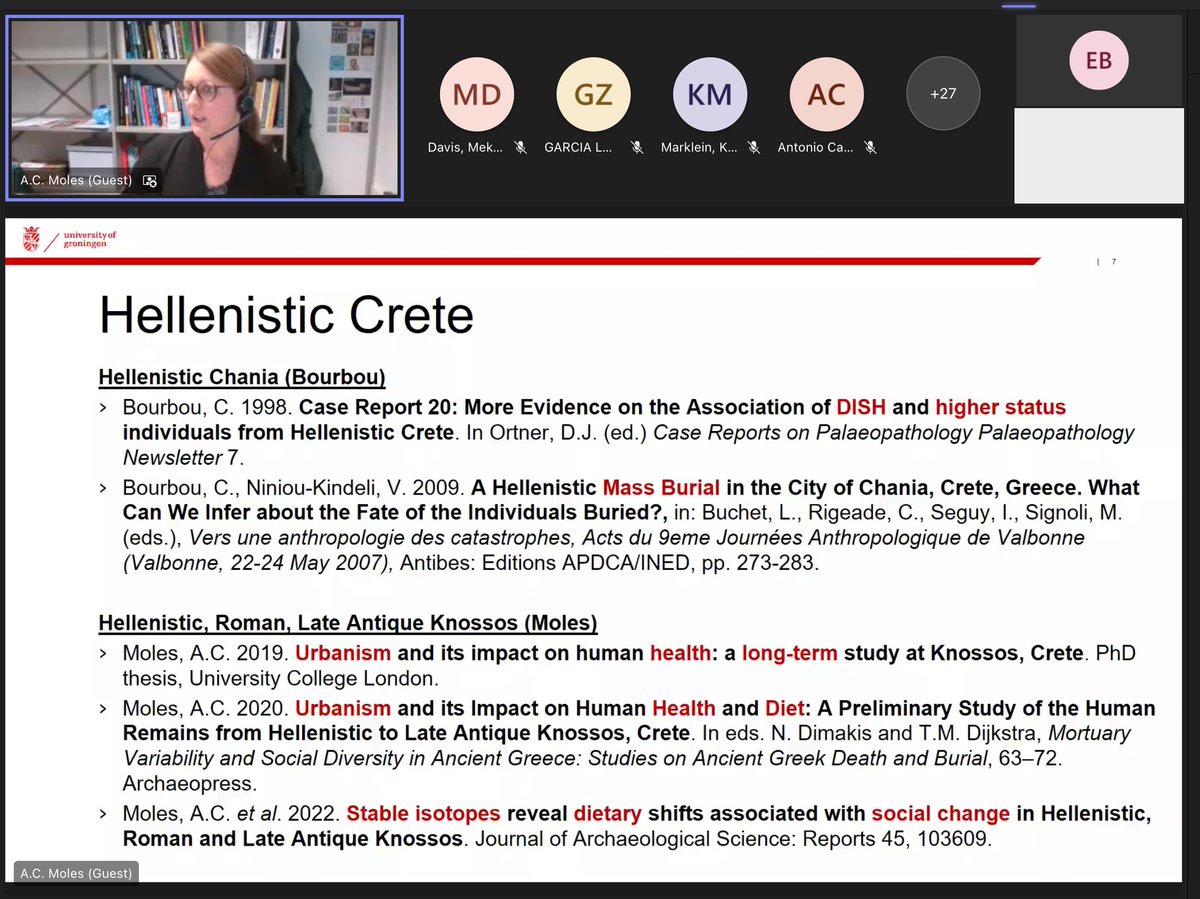
Task: Click the heading Hellenistic, Roman, Late Antique Knossos (Moles)
Action: click(x=348, y=624)
